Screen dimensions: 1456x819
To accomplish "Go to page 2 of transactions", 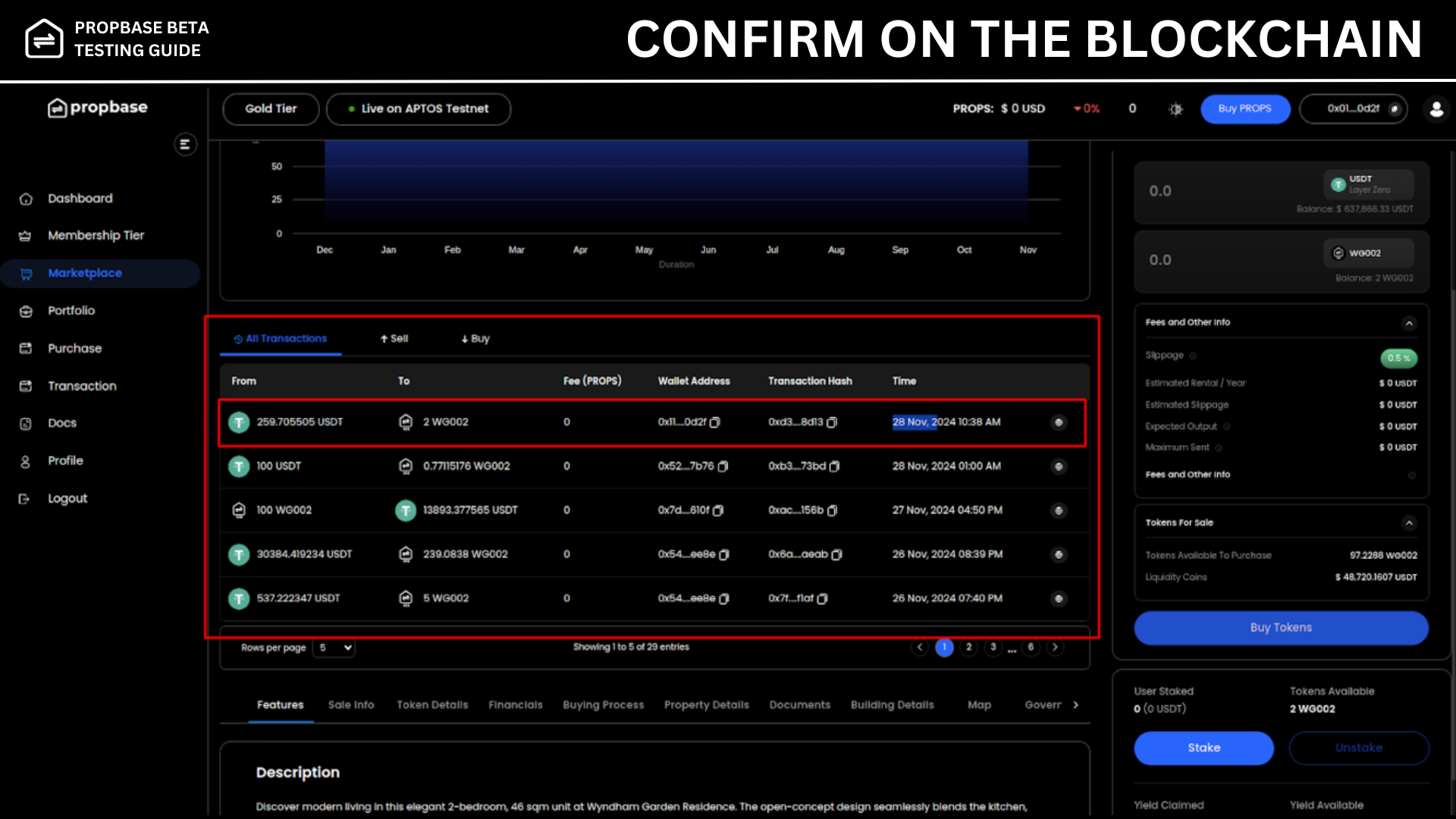I will click(x=968, y=648).
